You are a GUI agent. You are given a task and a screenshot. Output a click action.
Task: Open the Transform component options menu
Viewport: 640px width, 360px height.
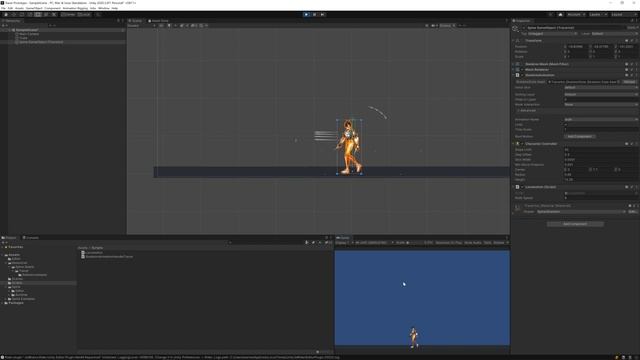pyautogui.click(x=636, y=40)
